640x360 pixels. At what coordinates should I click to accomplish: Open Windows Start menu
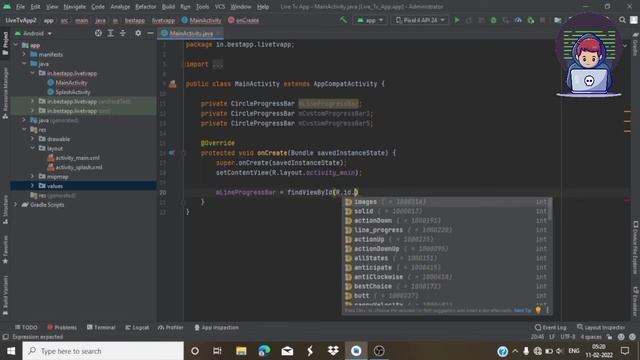[x=11, y=351]
